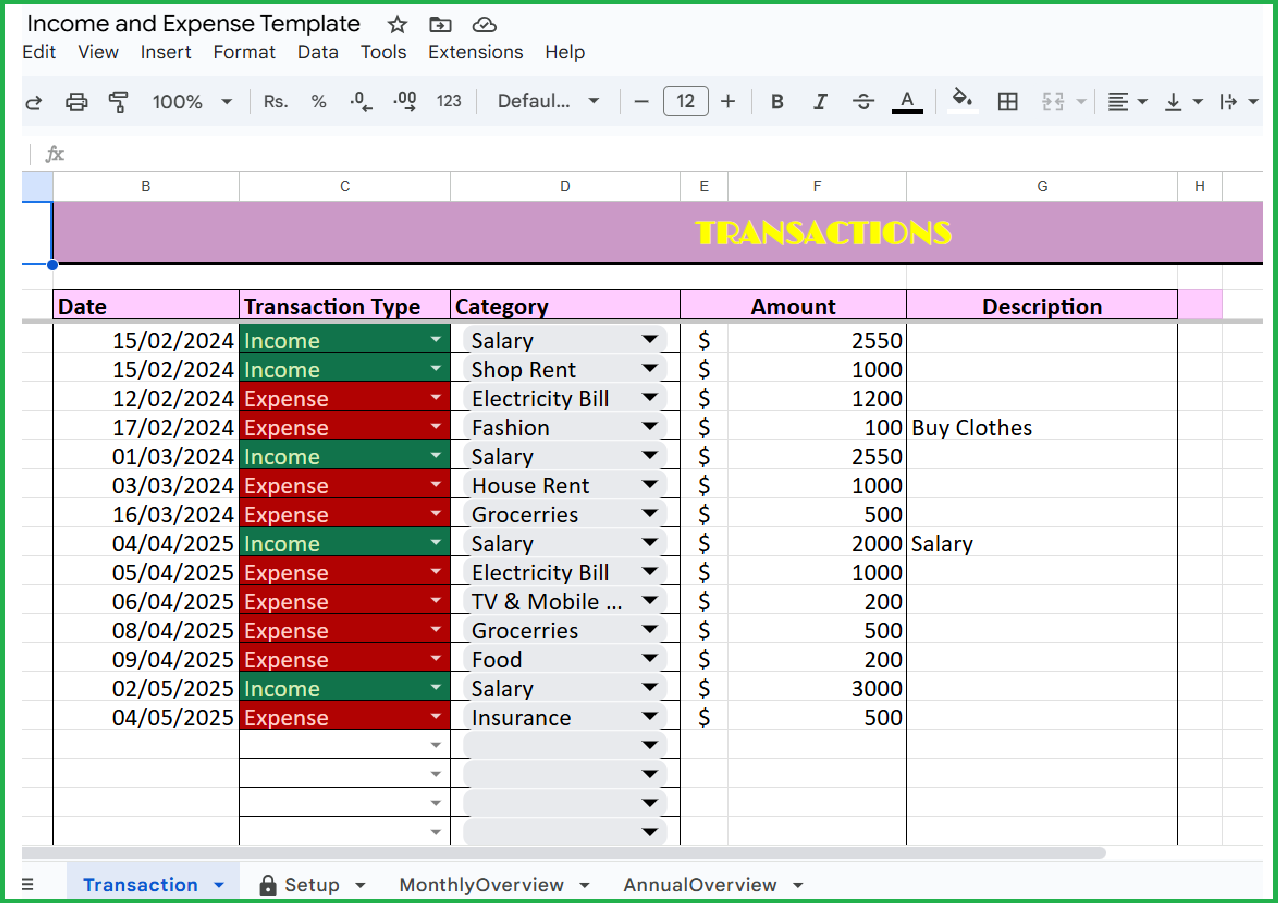Switch to the AnnualOverview sheet tab
The width and height of the screenshot is (1280, 903).
[x=700, y=885]
